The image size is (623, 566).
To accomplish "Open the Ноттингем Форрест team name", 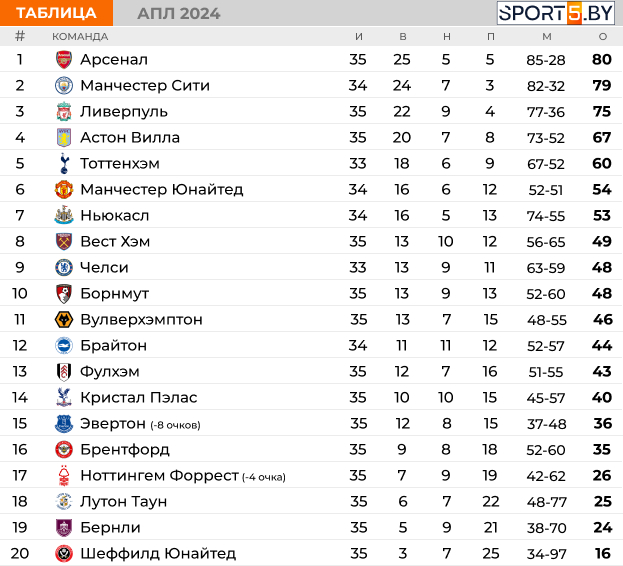I will [159, 475].
